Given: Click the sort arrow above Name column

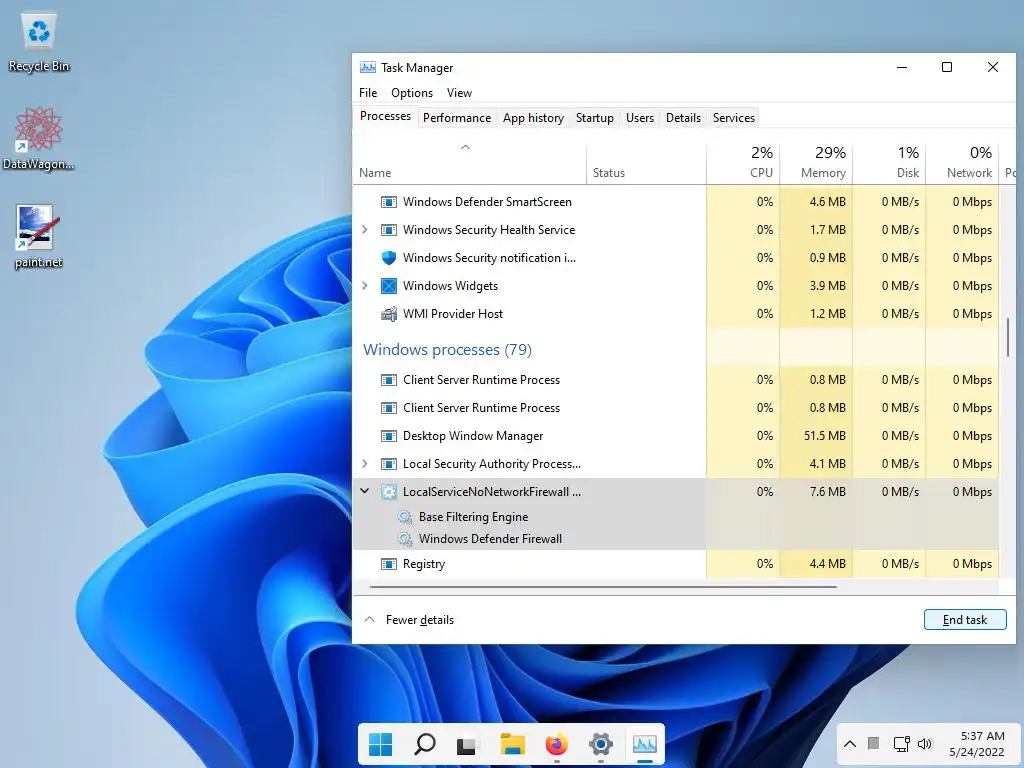Looking at the screenshot, I should click(465, 147).
